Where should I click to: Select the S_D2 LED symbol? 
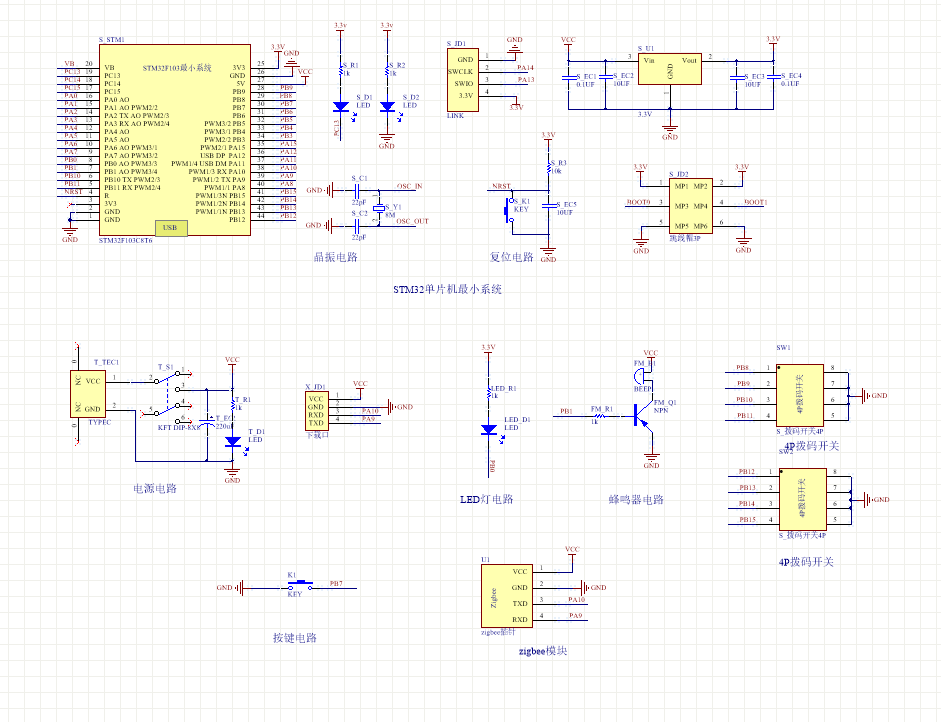click(x=388, y=105)
